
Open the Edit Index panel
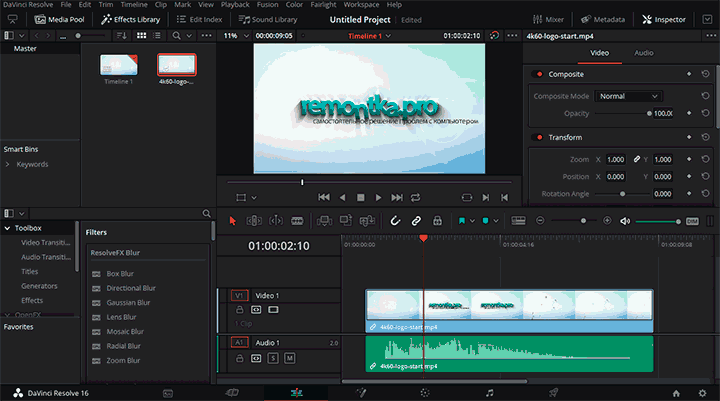click(199, 19)
